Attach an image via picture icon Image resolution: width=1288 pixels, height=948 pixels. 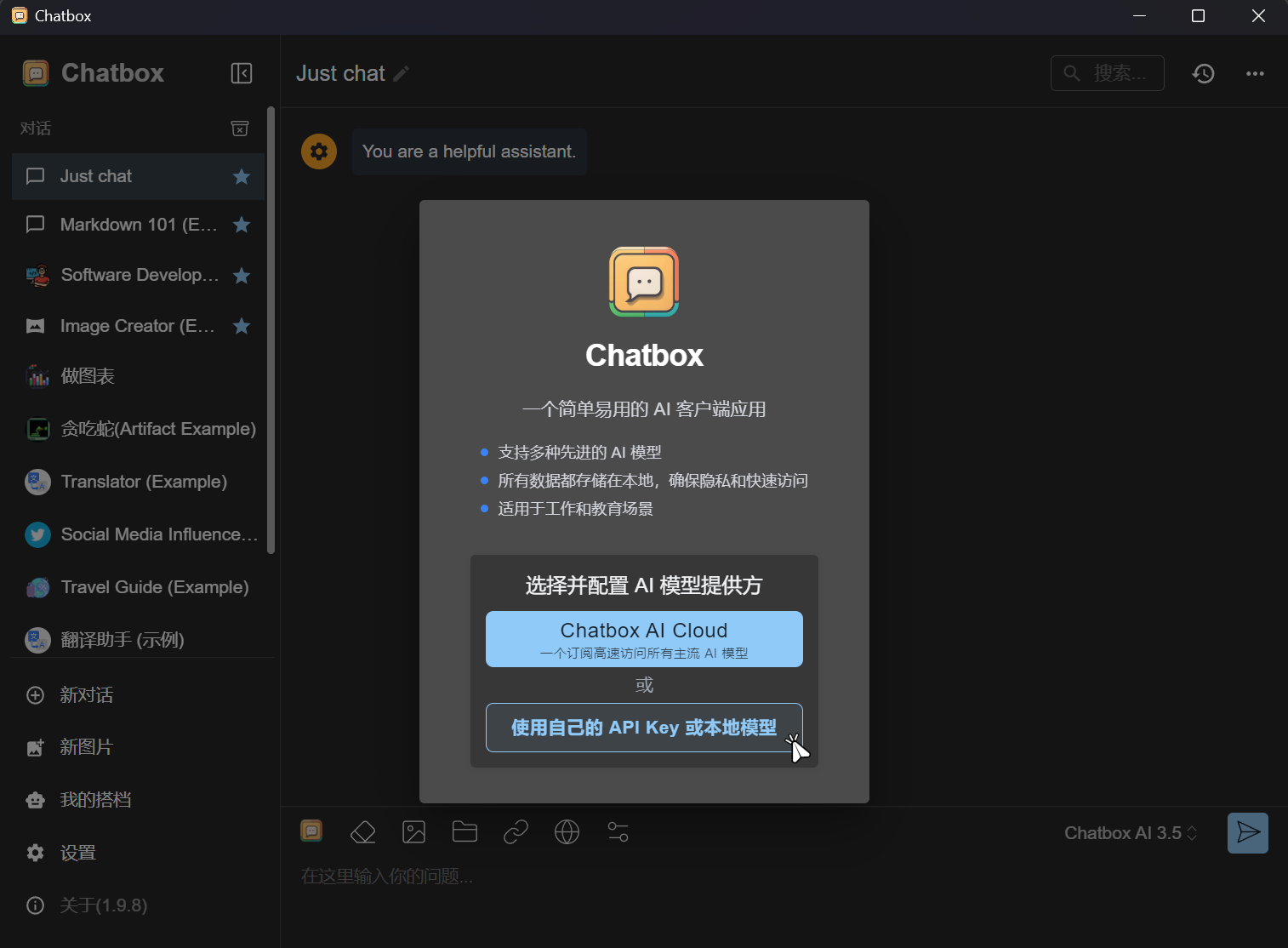coord(414,831)
